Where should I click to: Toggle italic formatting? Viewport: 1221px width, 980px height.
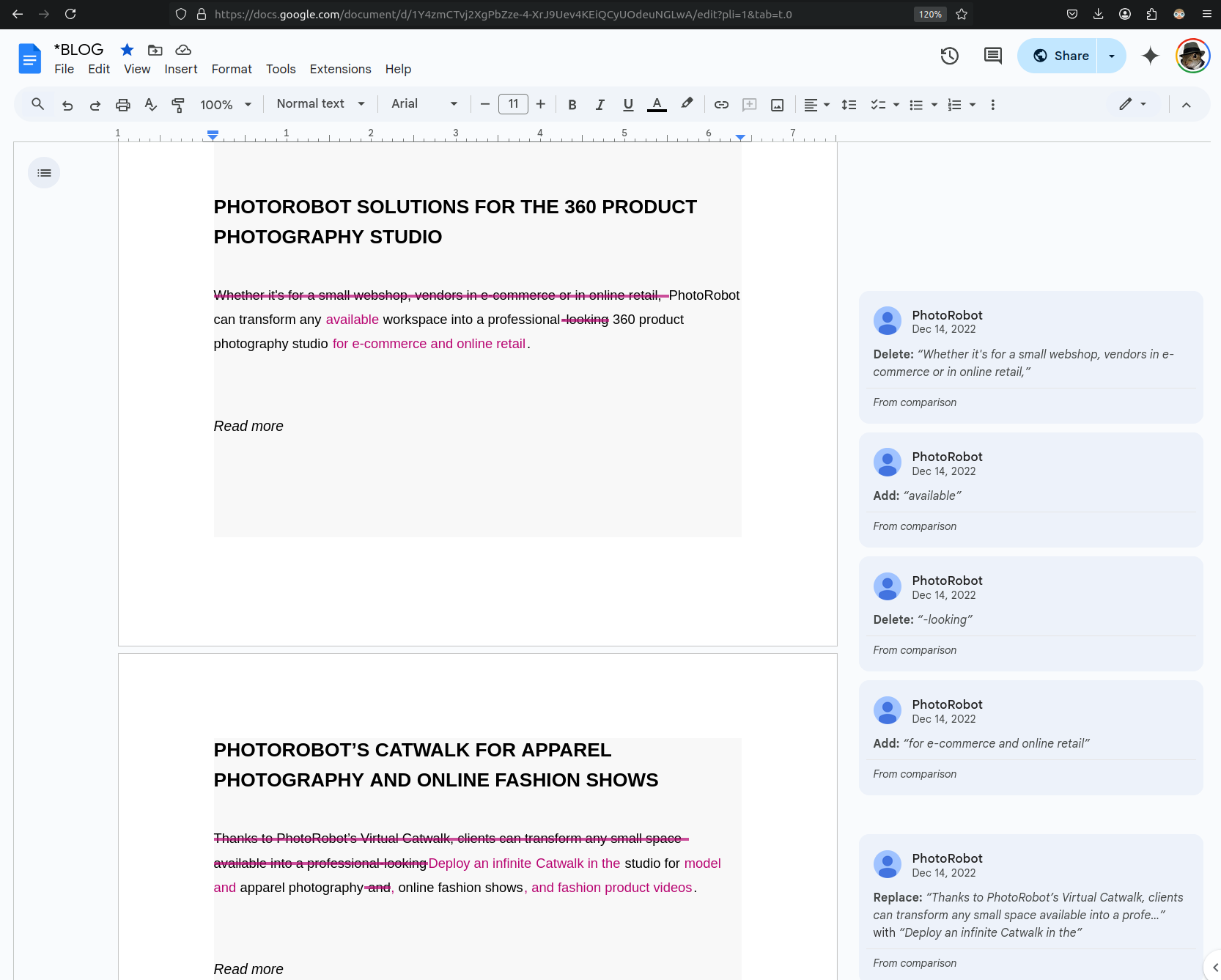coord(600,105)
